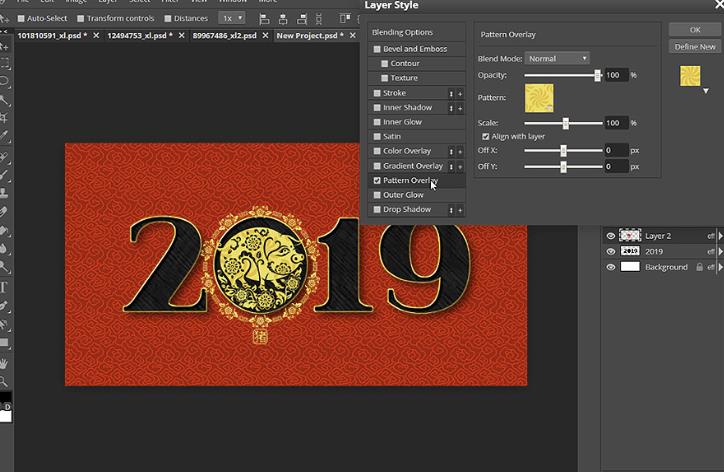Click OK in Layer Style dialog
Viewport: 724px width, 472px height.
coord(695,30)
